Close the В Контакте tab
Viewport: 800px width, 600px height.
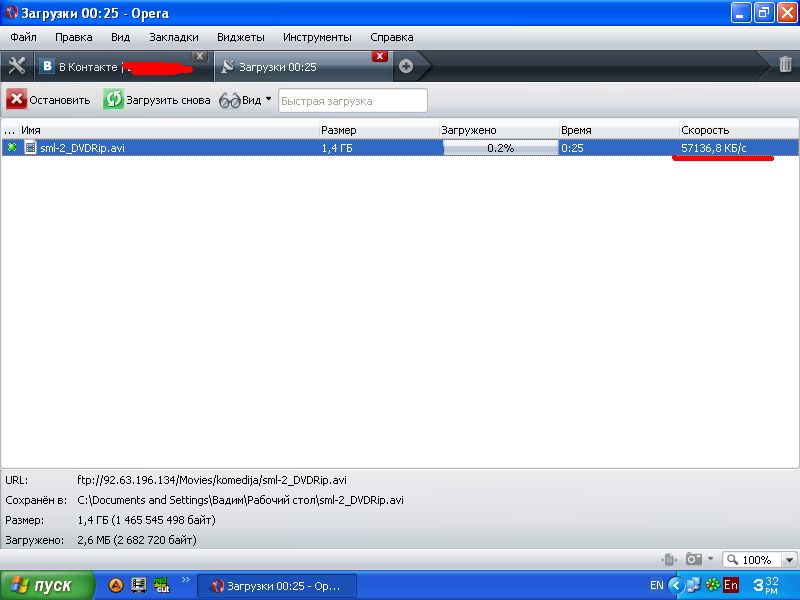200,56
